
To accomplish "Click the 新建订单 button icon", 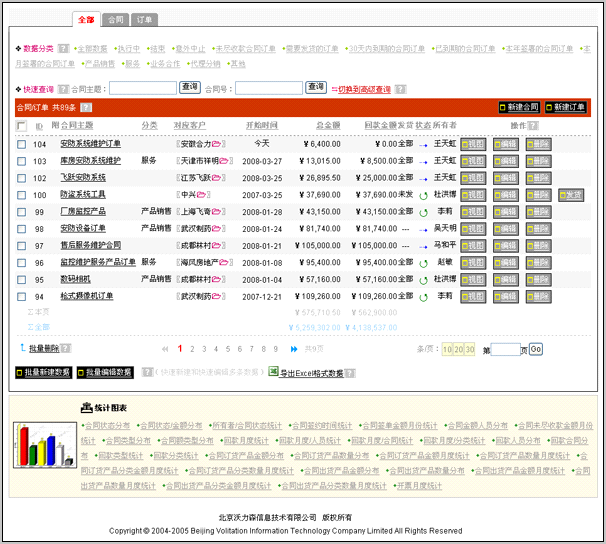I will coord(551,107).
